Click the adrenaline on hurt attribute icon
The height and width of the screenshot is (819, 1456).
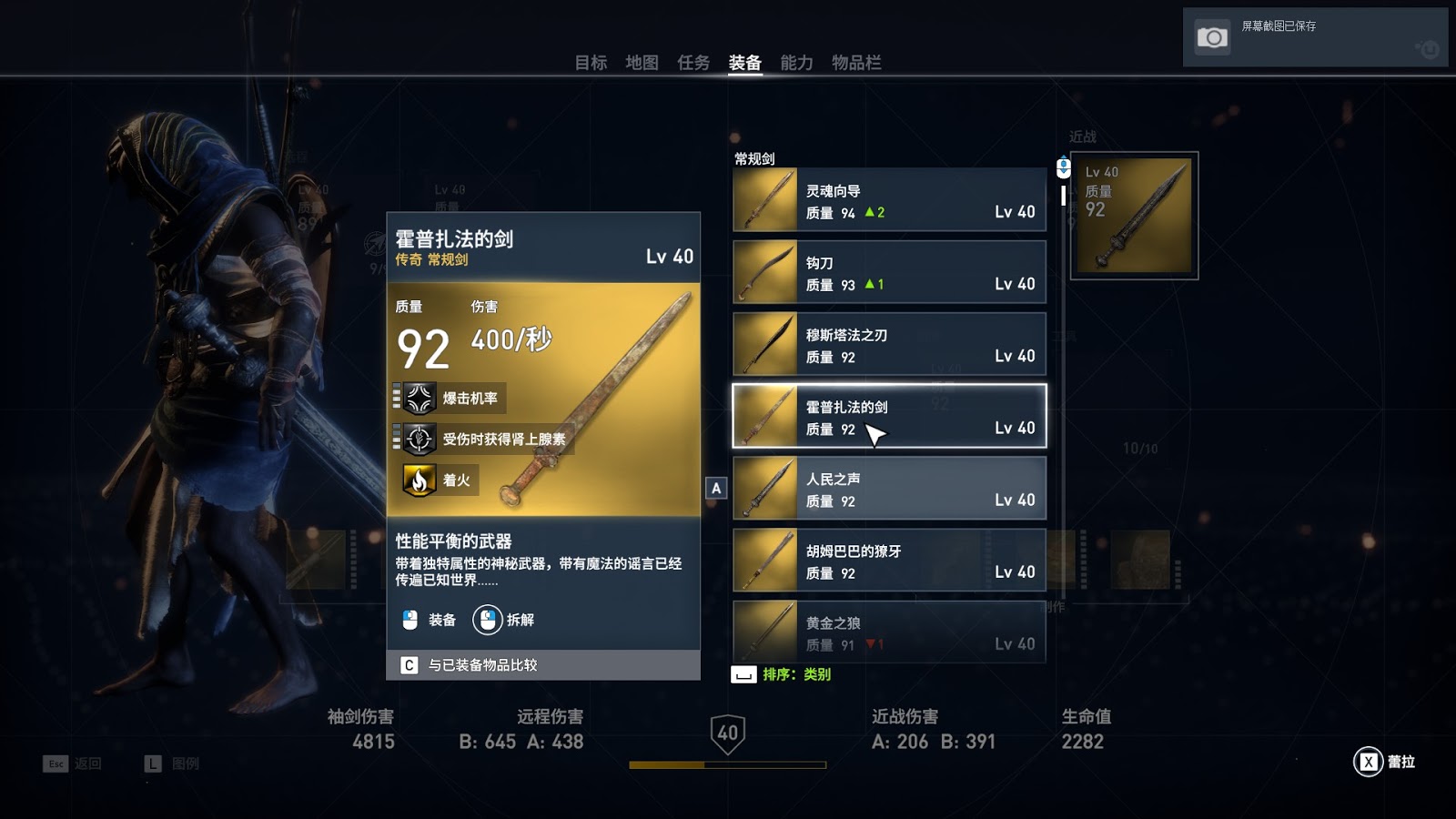[419, 440]
